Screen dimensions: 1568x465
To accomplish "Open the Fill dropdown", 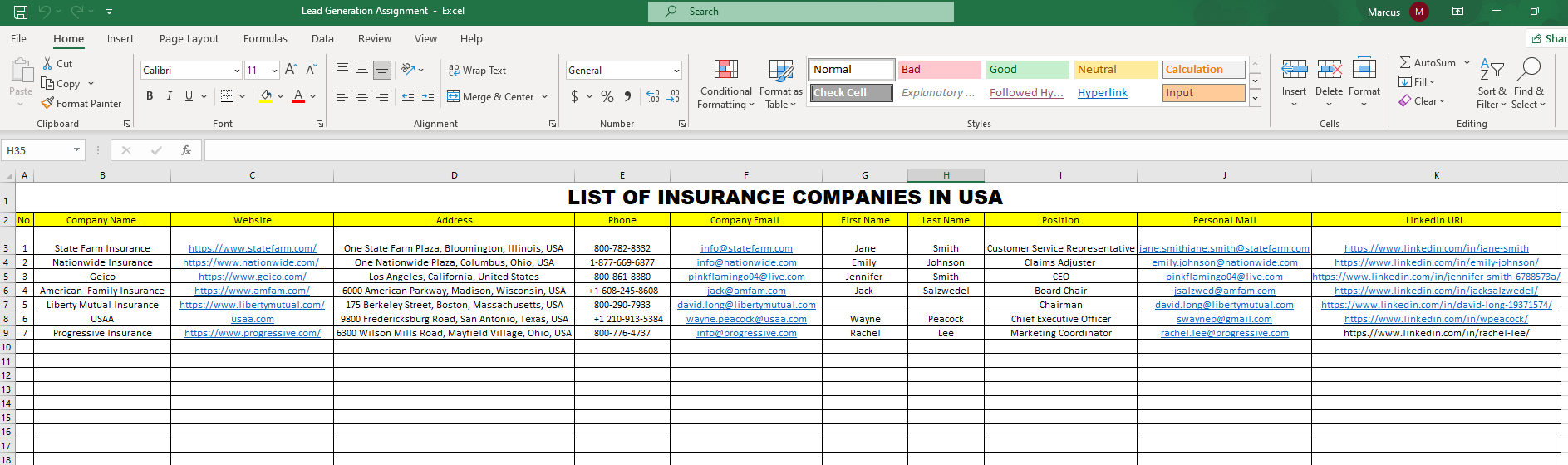I will point(1417,82).
